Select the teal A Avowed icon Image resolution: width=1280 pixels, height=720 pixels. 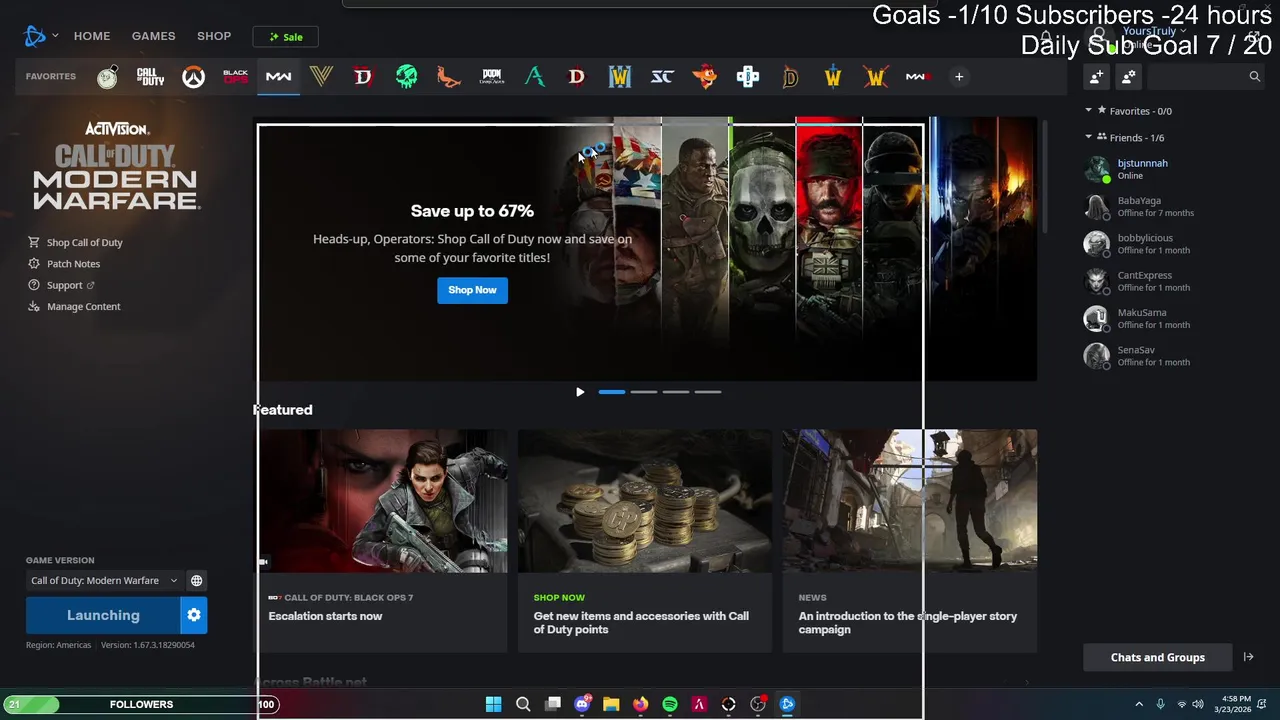(x=535, y=77)
